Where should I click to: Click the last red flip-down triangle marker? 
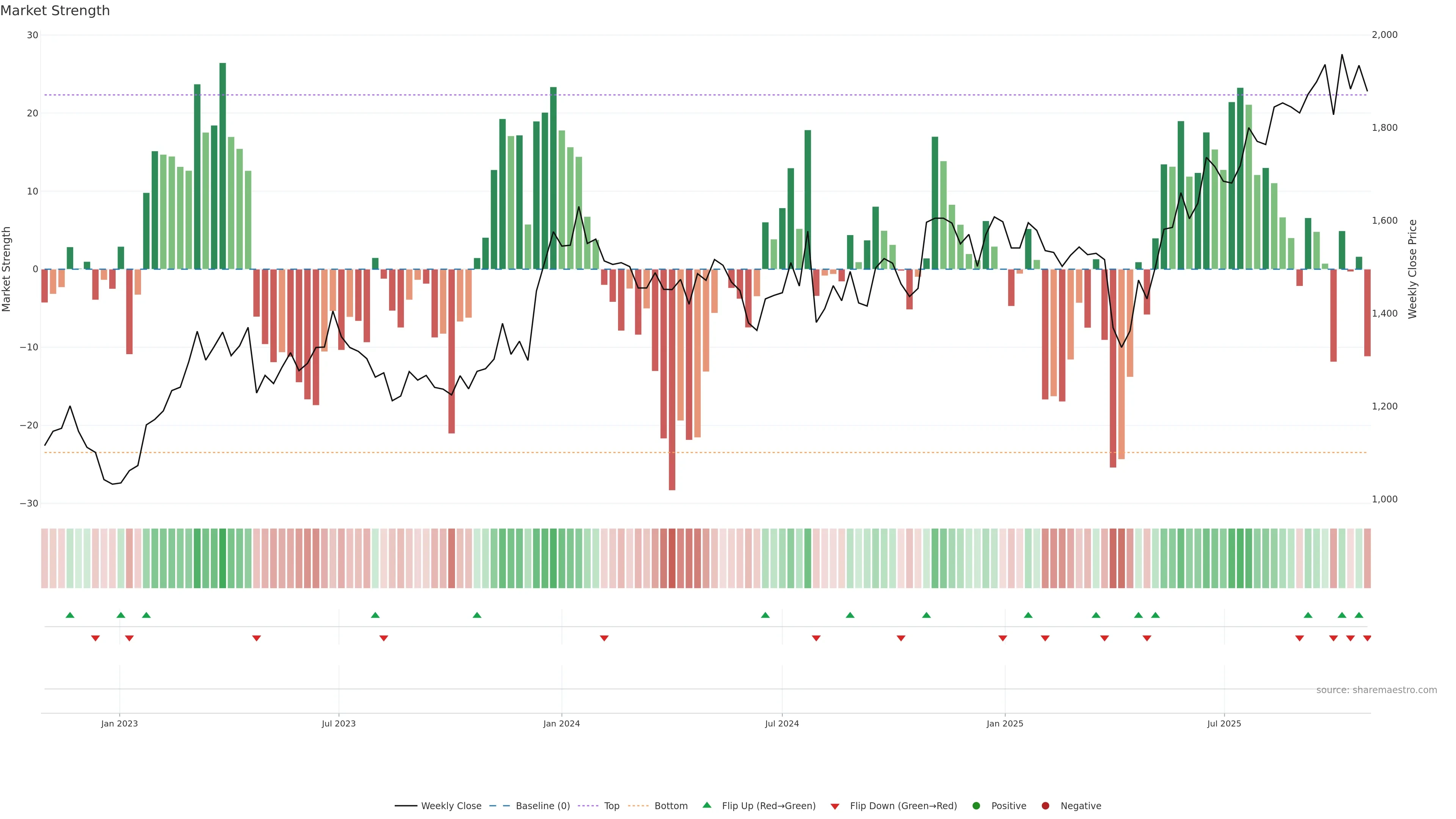(x=1367, y=638)
